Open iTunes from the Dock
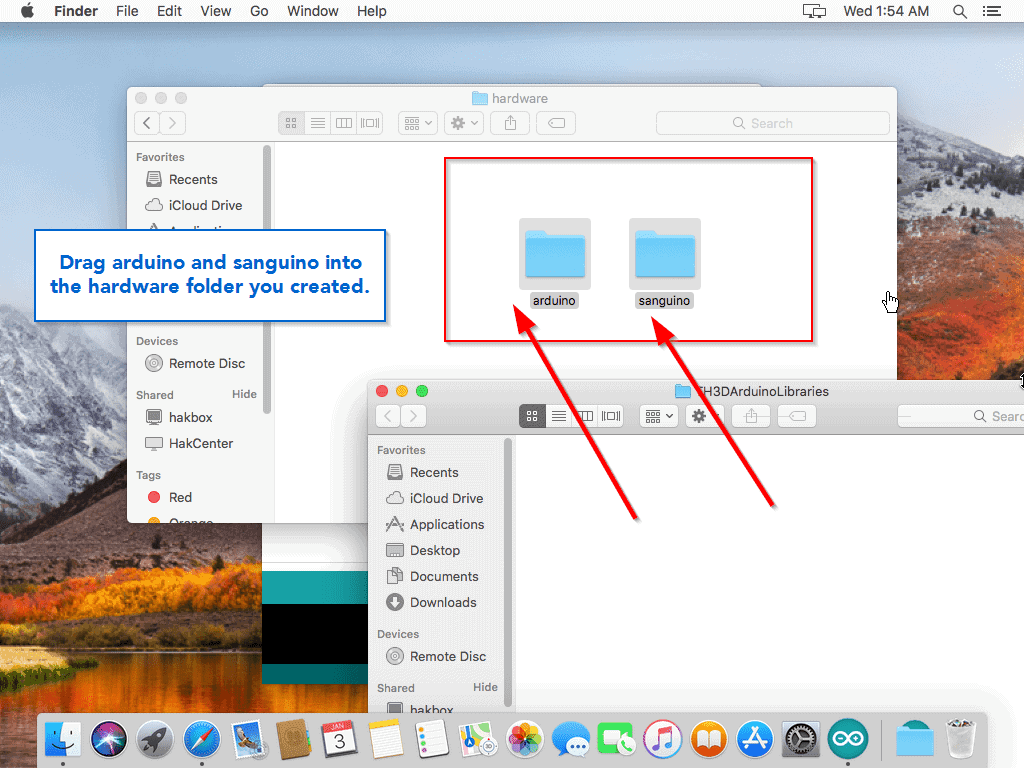Image resolution: width=1024 pixels, height=768 pixels. point(663,740)
